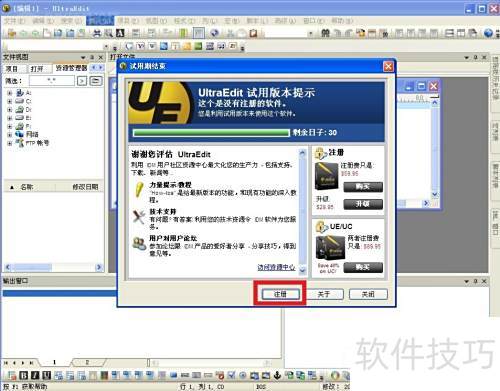Click scroll-down arrow in dialog info pane

click(302, 270)
